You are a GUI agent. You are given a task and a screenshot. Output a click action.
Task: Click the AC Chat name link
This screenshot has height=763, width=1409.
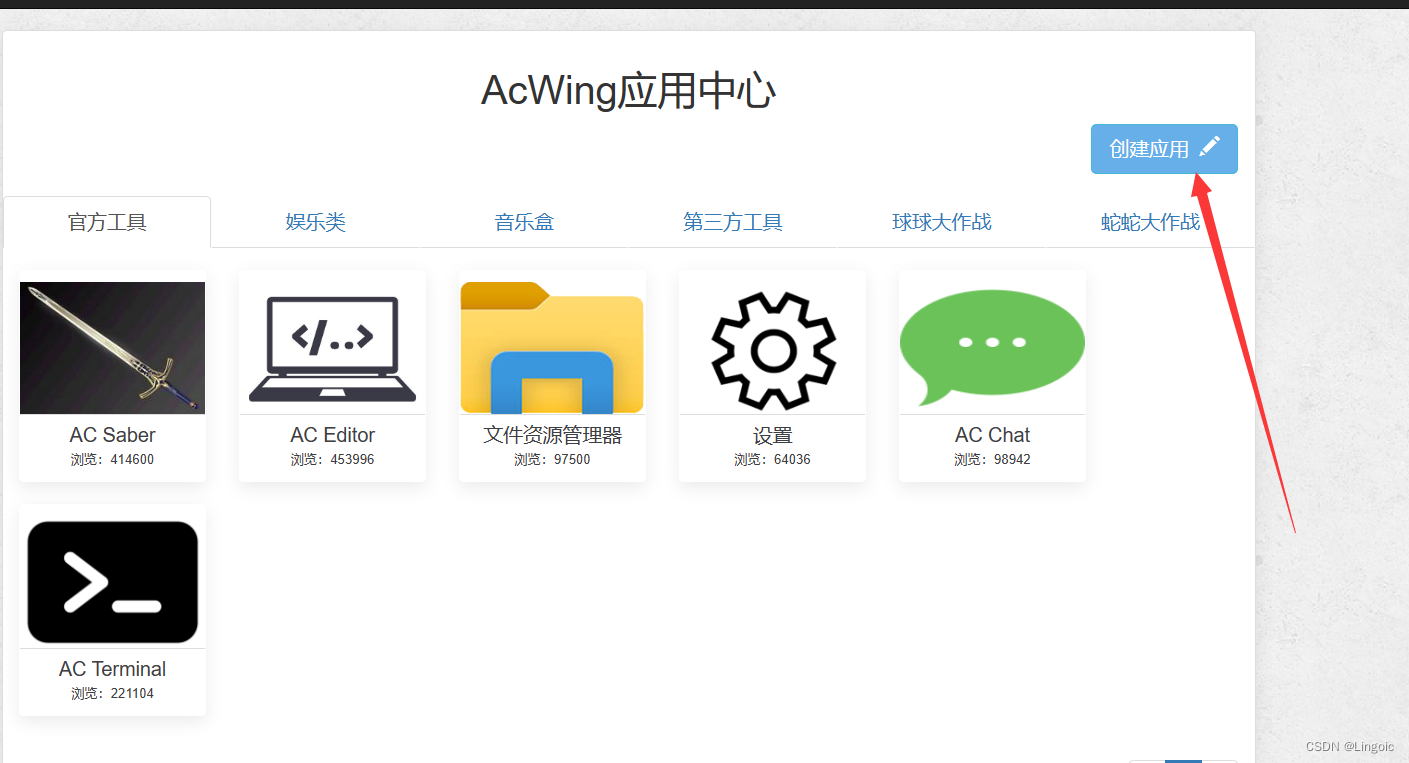[992, 434]
